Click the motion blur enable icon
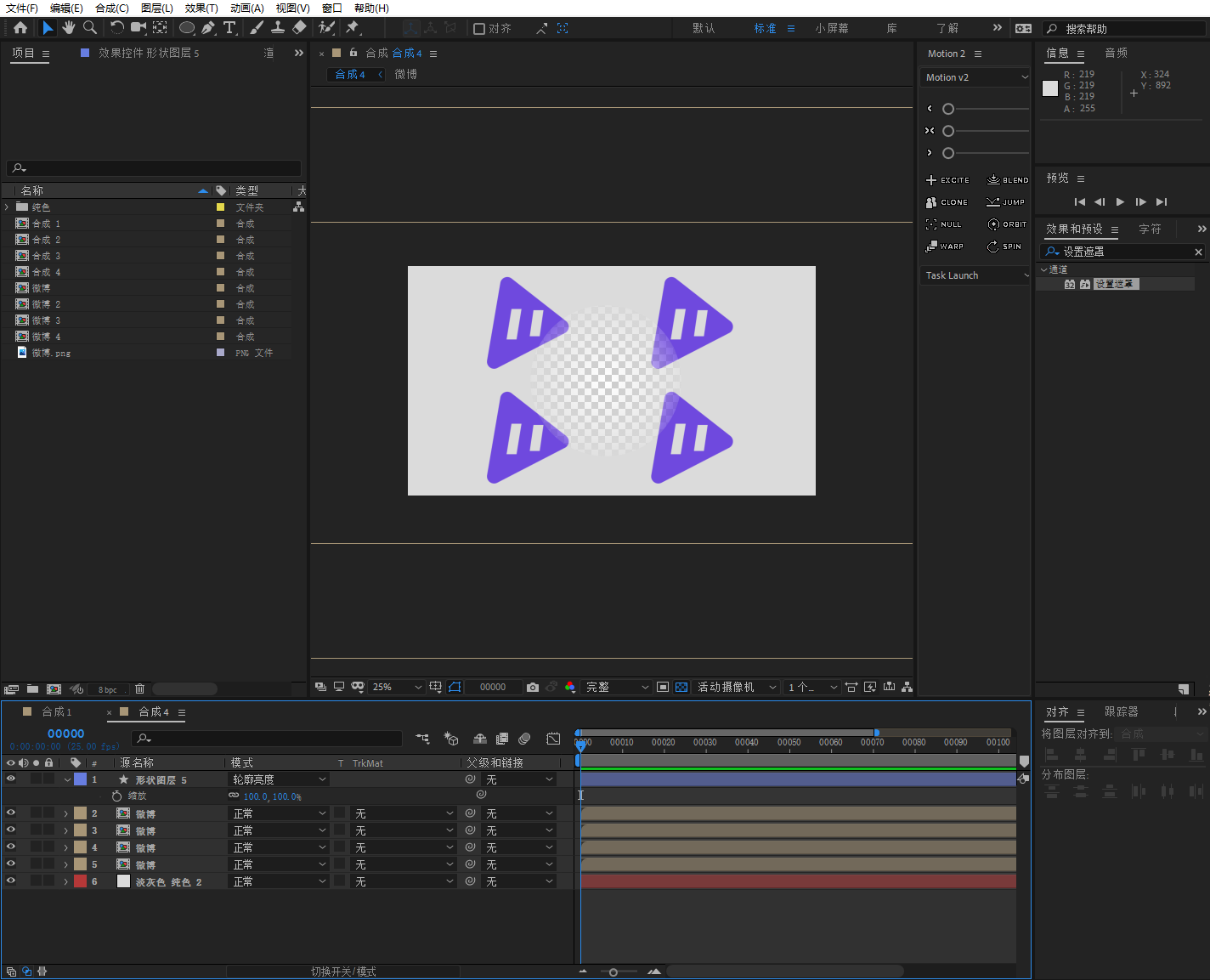 (x=524, y=739)
